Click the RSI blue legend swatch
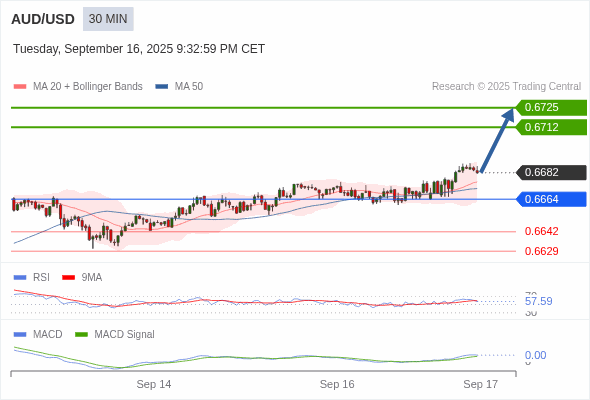The image size is (590, 400). [20, 278]
